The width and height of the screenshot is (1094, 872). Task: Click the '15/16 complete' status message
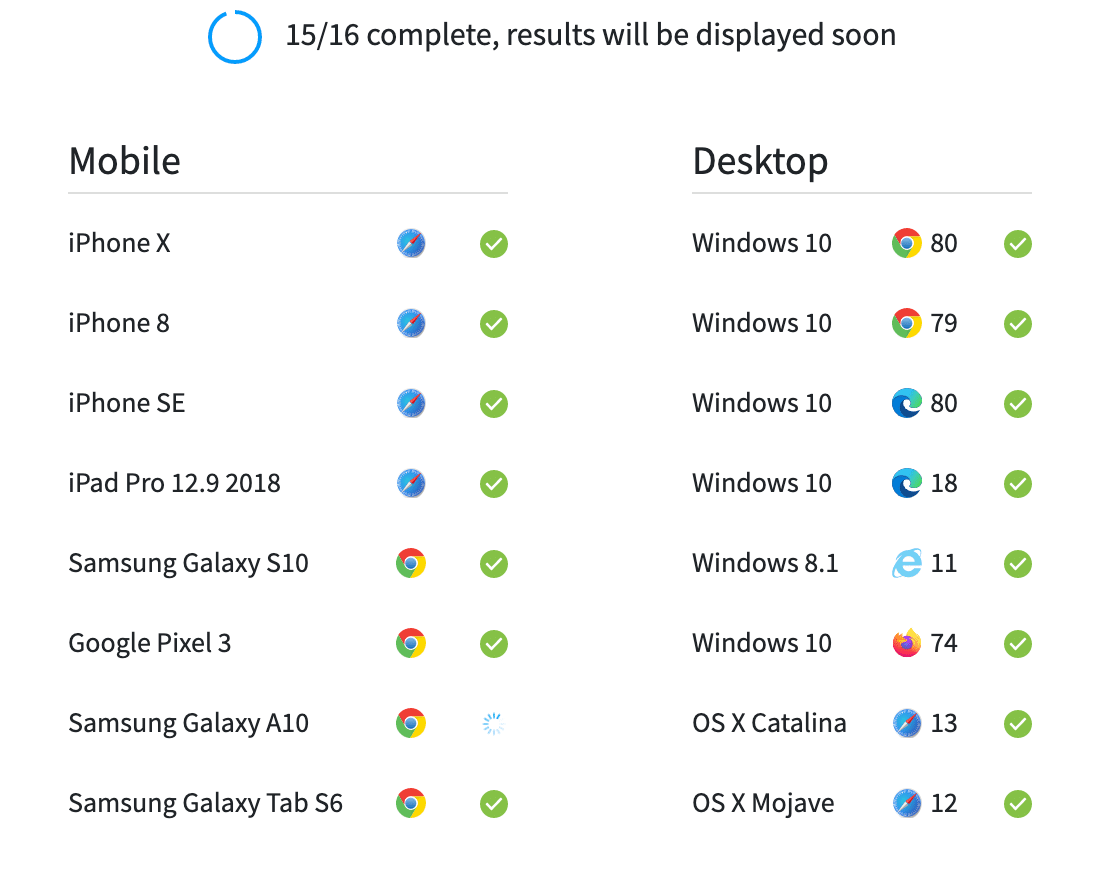pyautogui.click(x=591, y=36)
